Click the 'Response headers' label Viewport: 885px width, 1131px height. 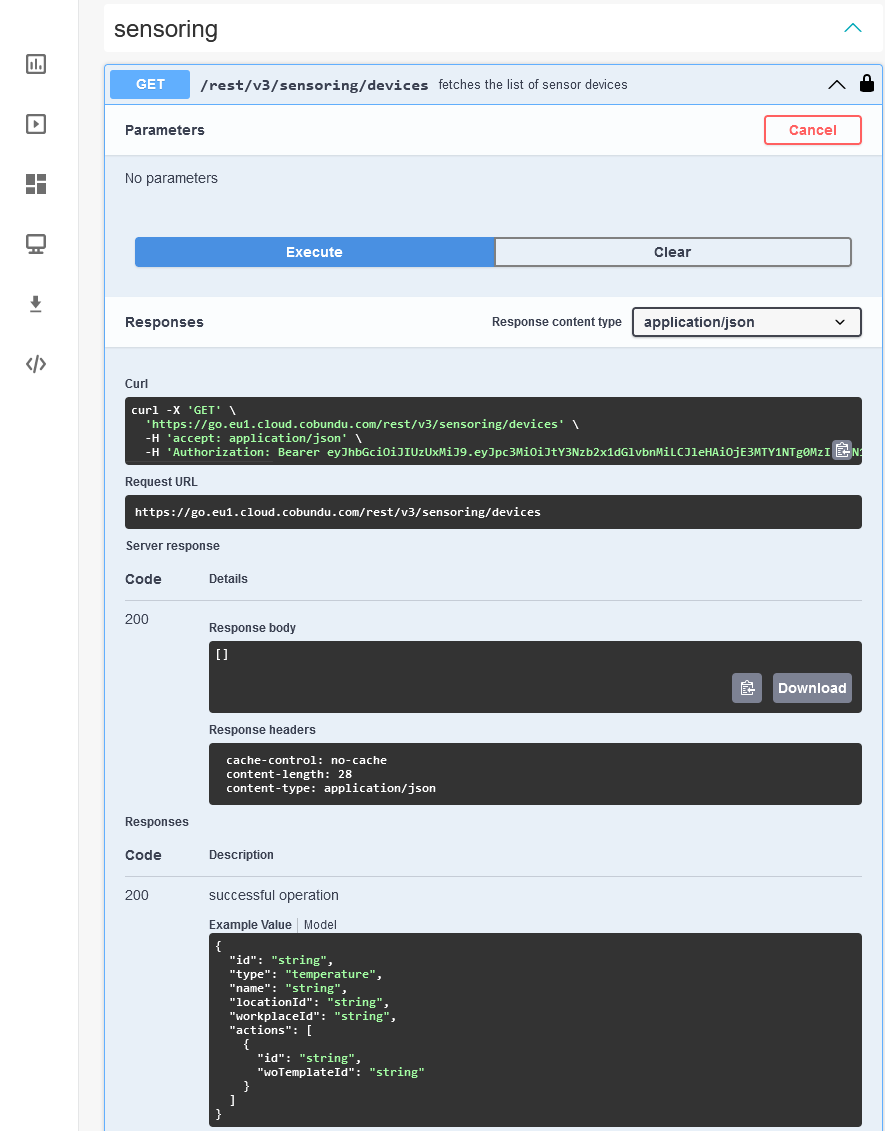coord(263,730)
